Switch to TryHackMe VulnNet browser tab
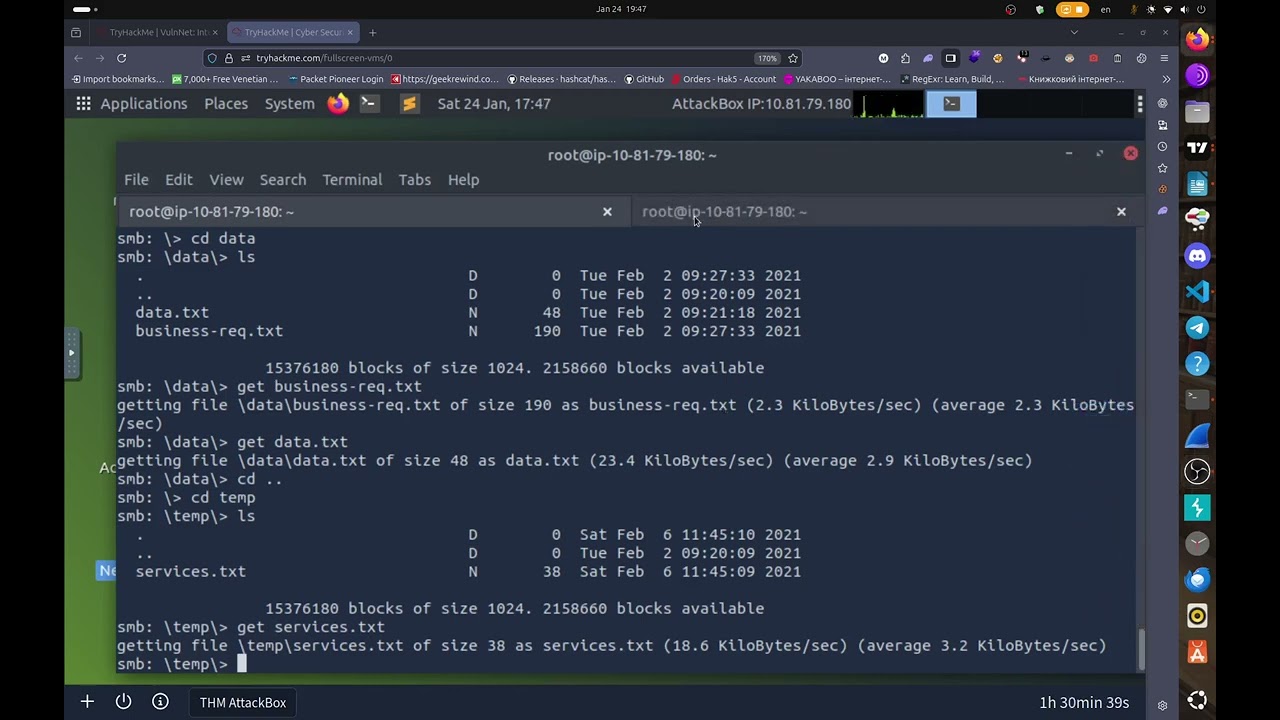Screen dimensions: 1280x720 click(x=157, y=32)
